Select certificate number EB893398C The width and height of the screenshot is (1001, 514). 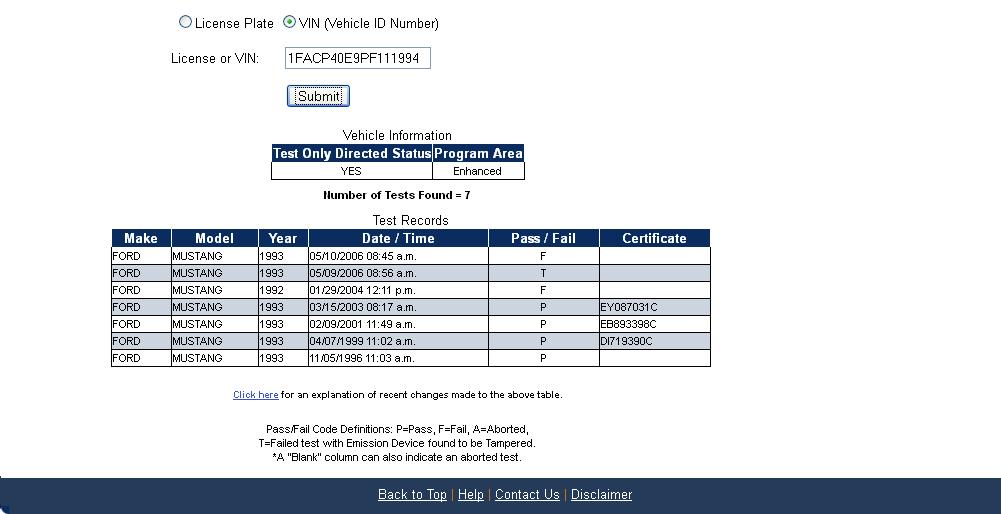click(x=629, y=324)
